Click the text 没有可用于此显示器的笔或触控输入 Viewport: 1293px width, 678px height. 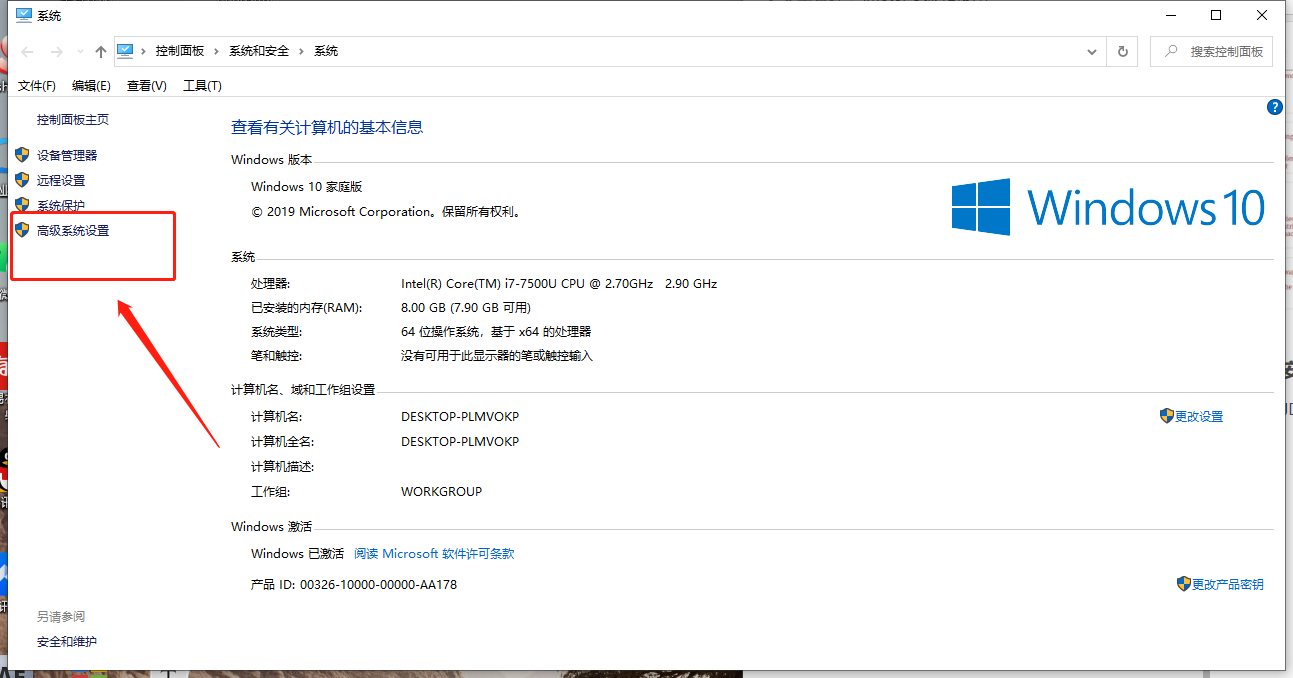pos(497,355)
